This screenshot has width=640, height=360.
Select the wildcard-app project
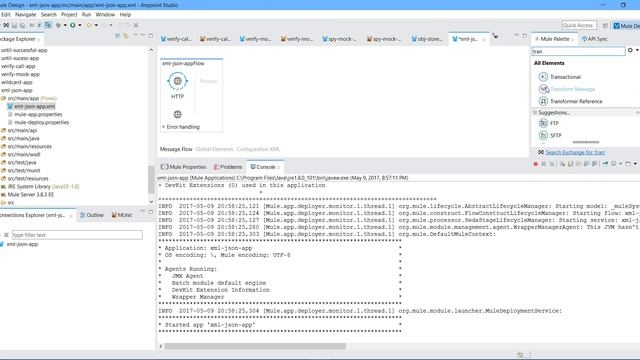coord(16,82)
